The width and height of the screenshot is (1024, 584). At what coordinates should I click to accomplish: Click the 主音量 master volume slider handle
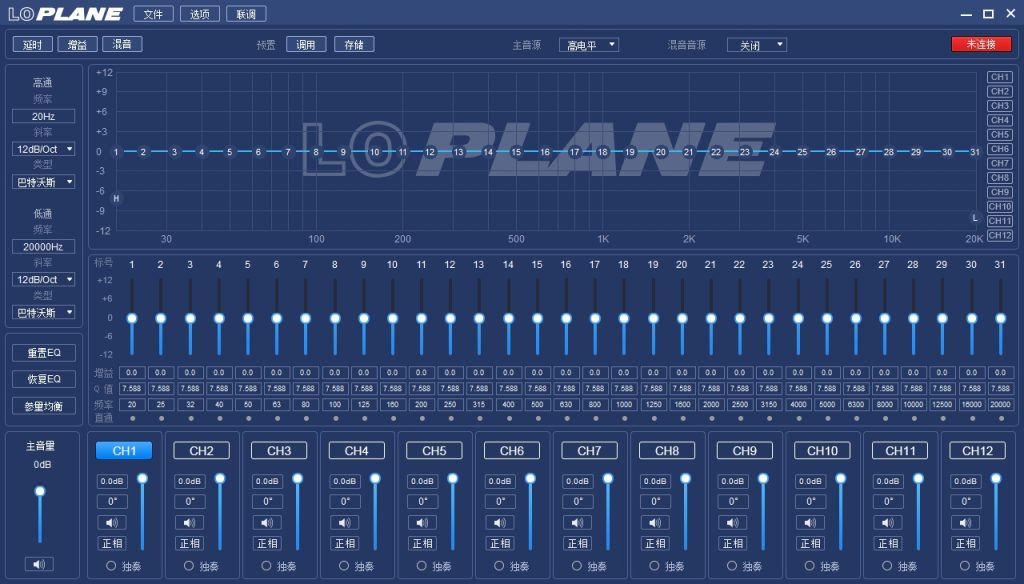pos(40,491)
